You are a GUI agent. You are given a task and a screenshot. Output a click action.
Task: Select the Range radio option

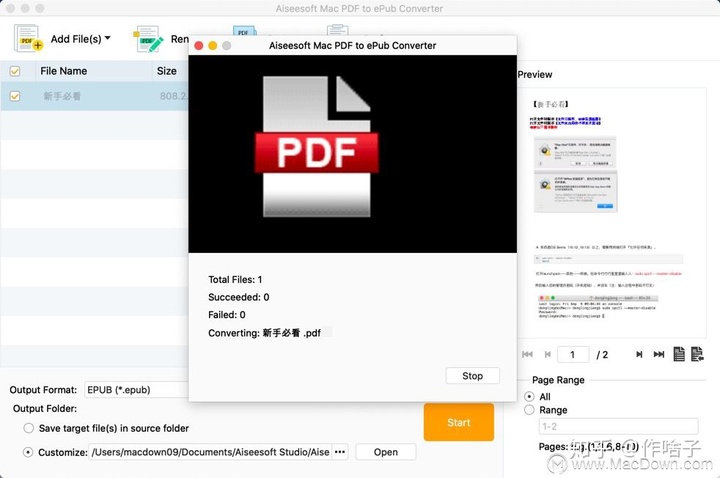[529, 410]
